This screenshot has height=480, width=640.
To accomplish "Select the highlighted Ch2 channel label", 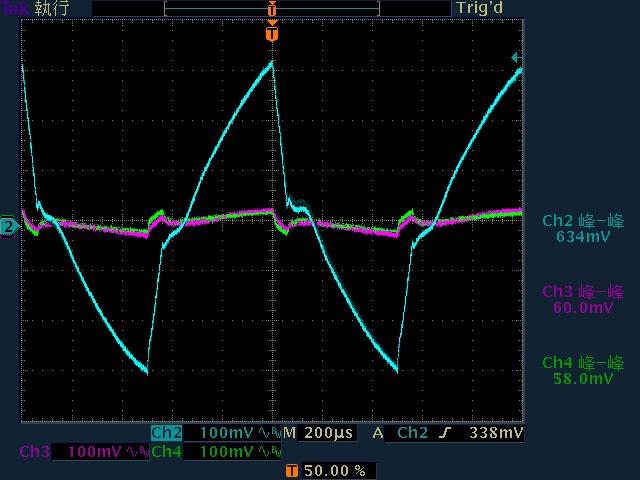I will click(166, 433).
